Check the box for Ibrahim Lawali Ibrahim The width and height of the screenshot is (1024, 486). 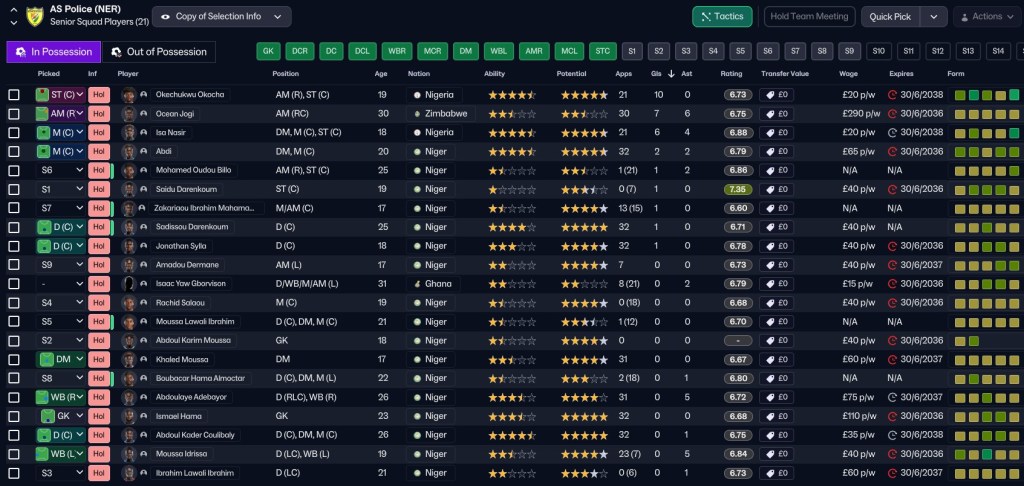coord(14,473)
